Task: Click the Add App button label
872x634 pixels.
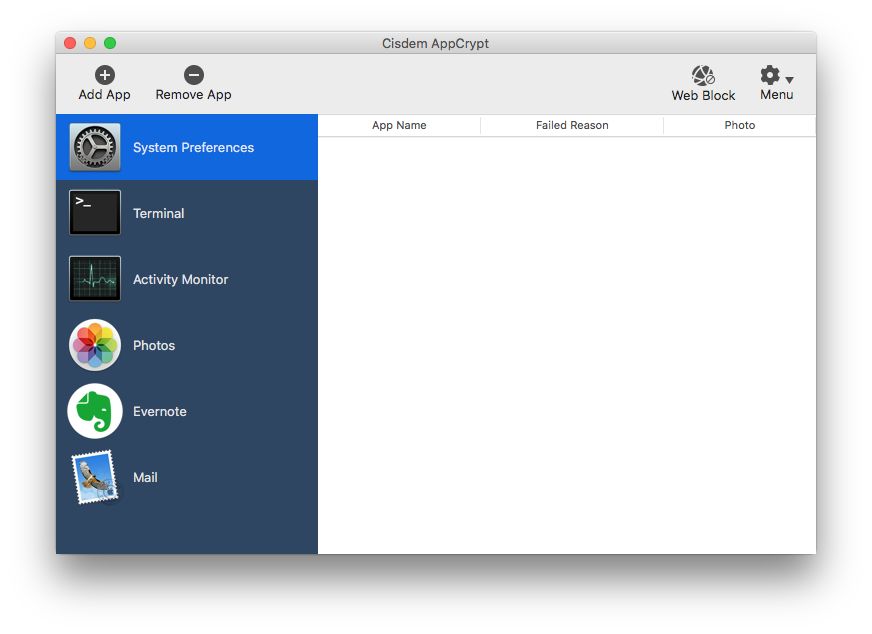Action: [105, 95]
